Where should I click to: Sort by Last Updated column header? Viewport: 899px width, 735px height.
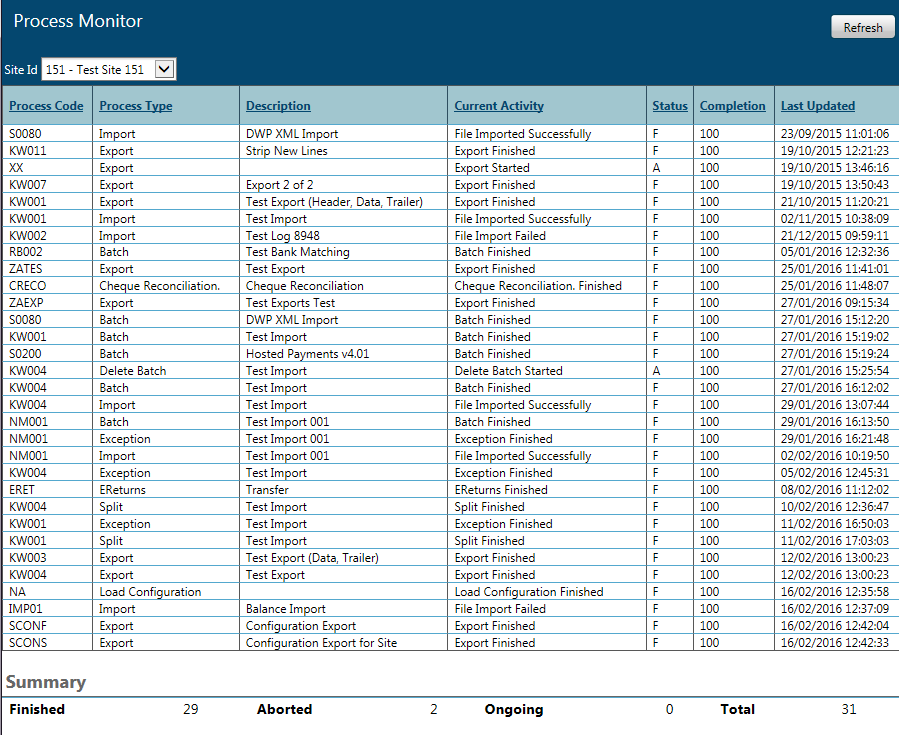[818, 106]
